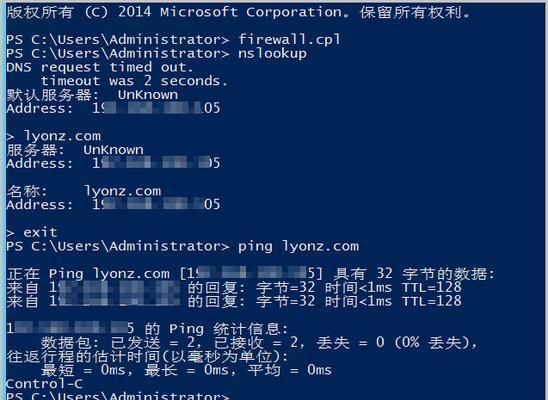Screen dimensions: 548x400
Task: Click lyonz.com next to 名称 label
Action: click(x=122, y=191)
